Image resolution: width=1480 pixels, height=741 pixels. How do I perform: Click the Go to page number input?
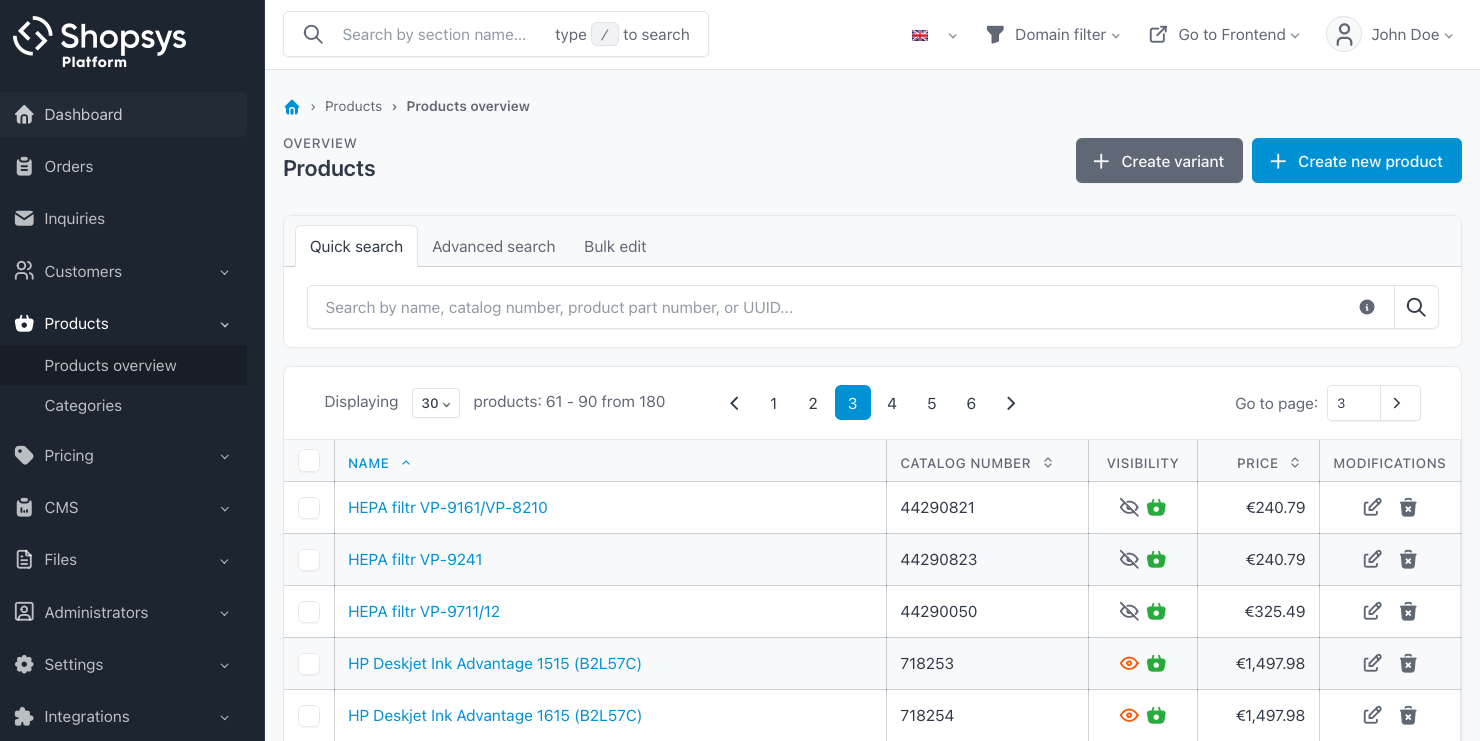click(x=1353, y=403)
